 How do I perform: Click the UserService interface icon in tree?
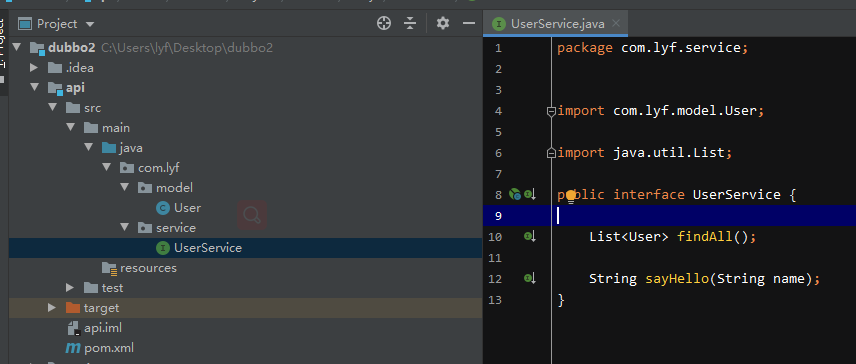pyautogui.click(x=163, y=248)
